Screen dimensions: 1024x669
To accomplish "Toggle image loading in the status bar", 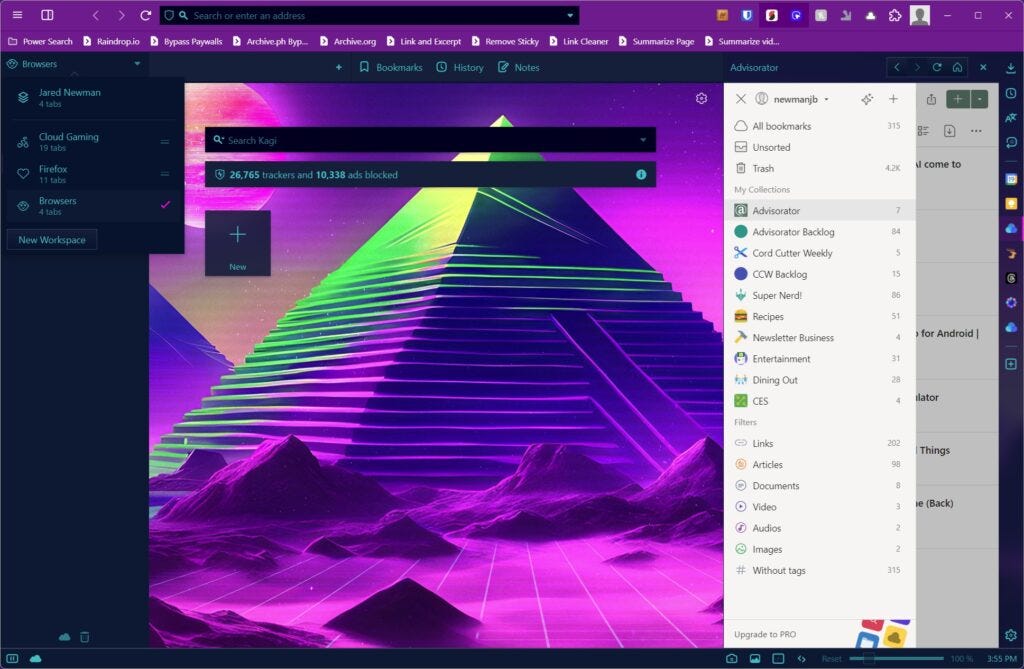I will (756, 658).
